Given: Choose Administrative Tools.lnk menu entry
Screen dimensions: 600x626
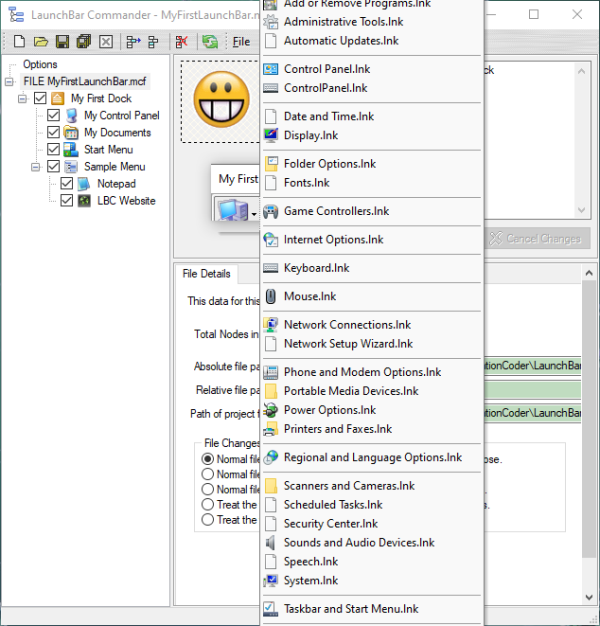Looking at the screenshot, I should click(x=372, y=22).
